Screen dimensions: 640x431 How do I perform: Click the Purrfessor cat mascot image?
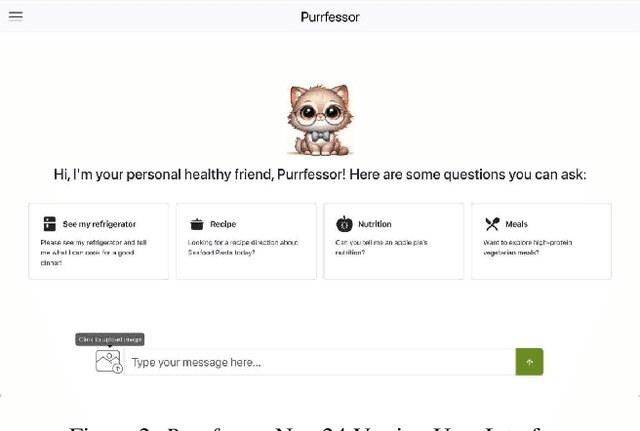coord(320,120)
